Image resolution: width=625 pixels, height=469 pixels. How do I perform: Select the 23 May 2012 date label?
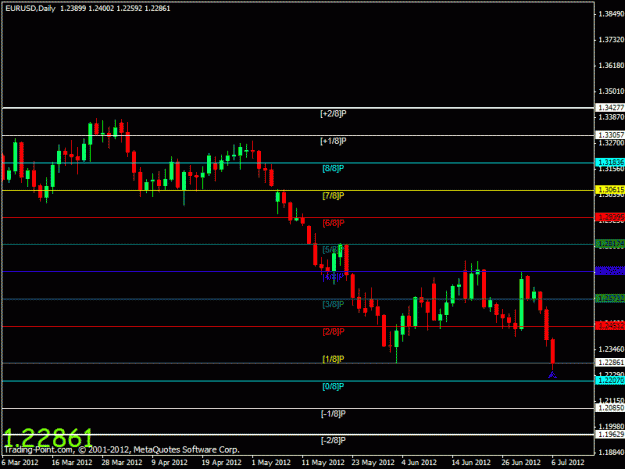tap(373, 462)
